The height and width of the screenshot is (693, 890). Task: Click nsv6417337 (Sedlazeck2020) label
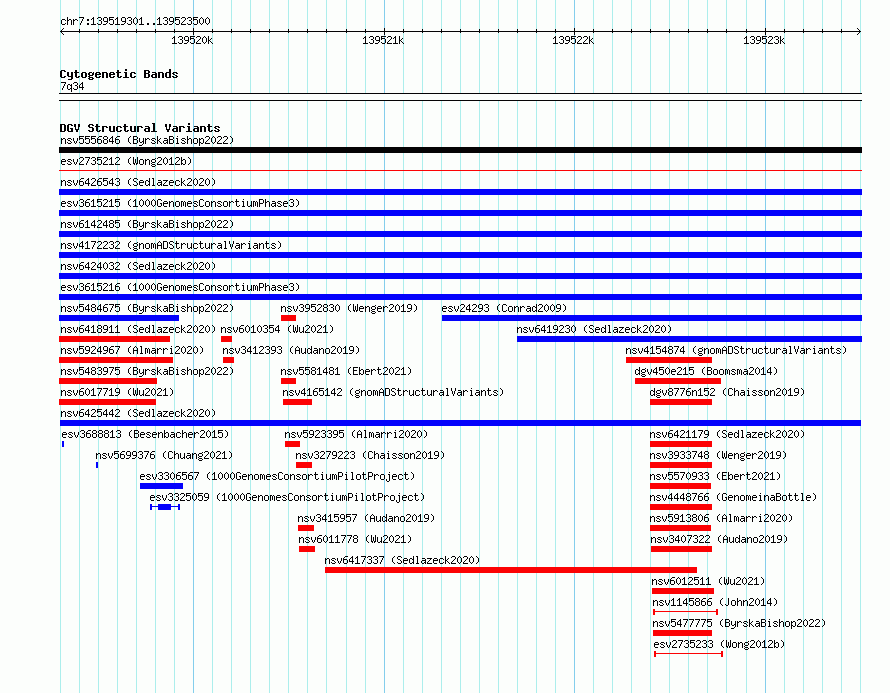tap(402, 560)
